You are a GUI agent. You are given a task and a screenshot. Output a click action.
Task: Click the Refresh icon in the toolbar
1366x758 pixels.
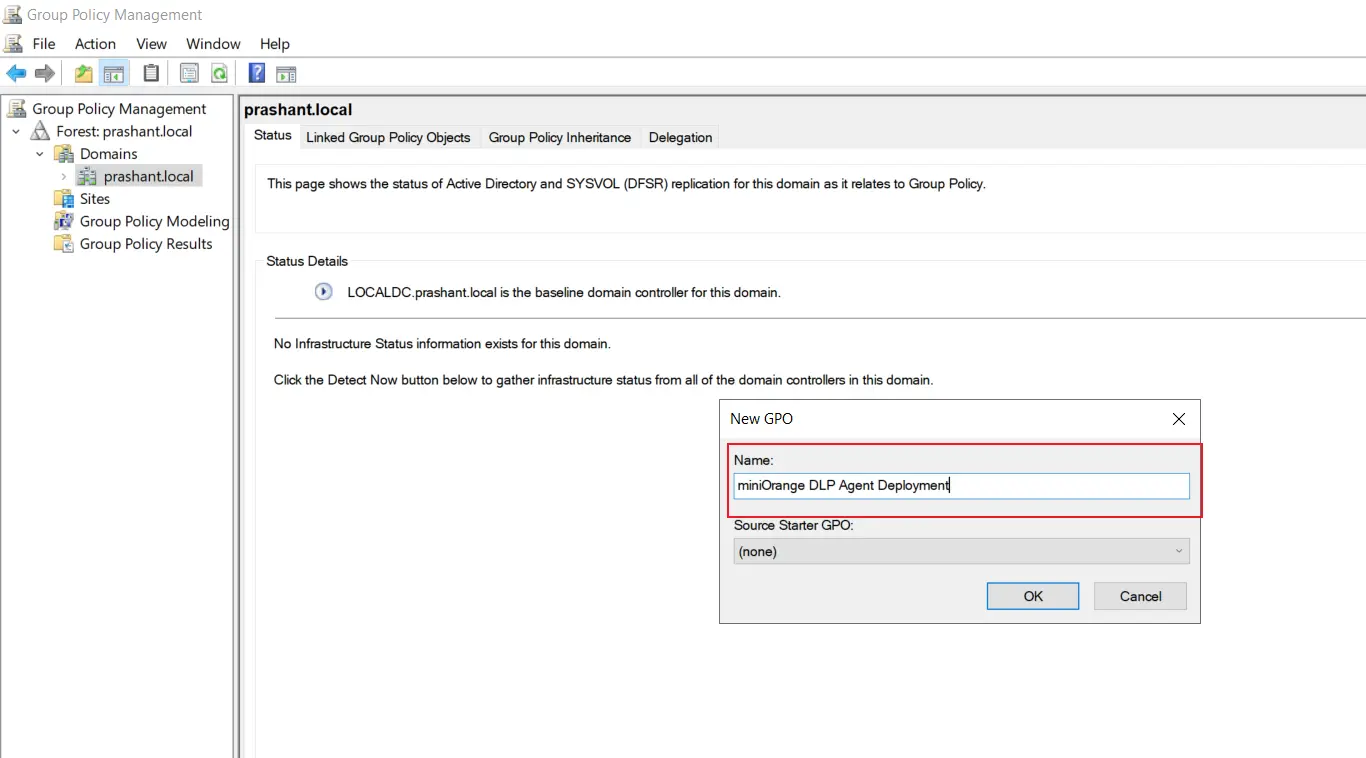219,72
